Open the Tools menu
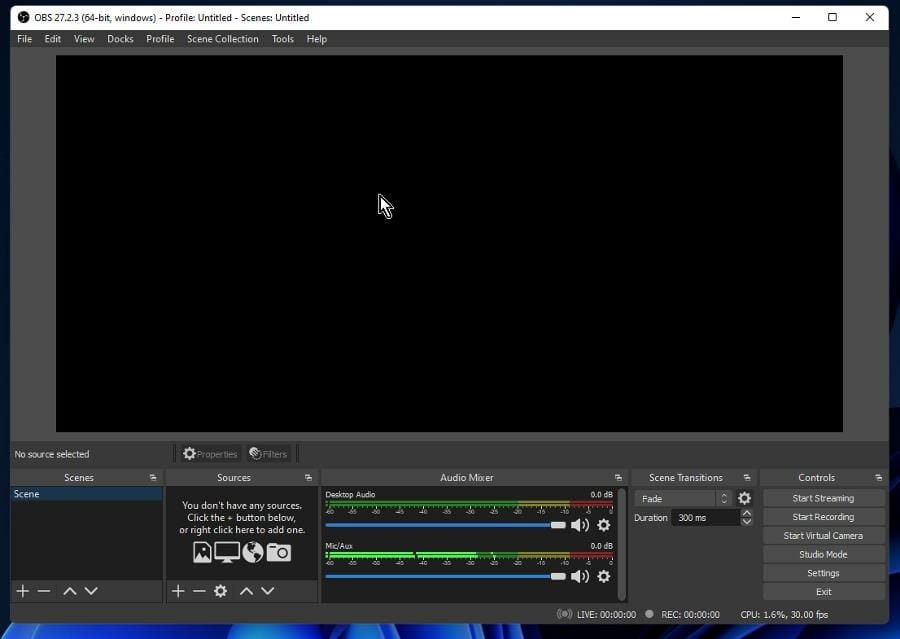 click(283, 39)
